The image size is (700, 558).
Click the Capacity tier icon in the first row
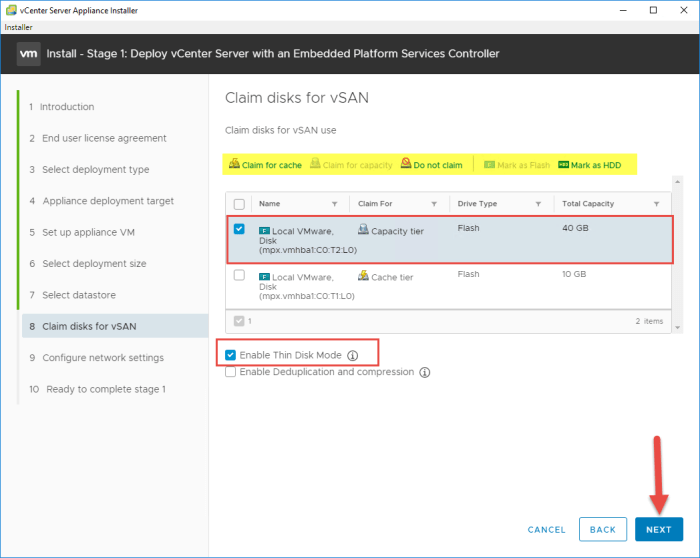point(363,229)
